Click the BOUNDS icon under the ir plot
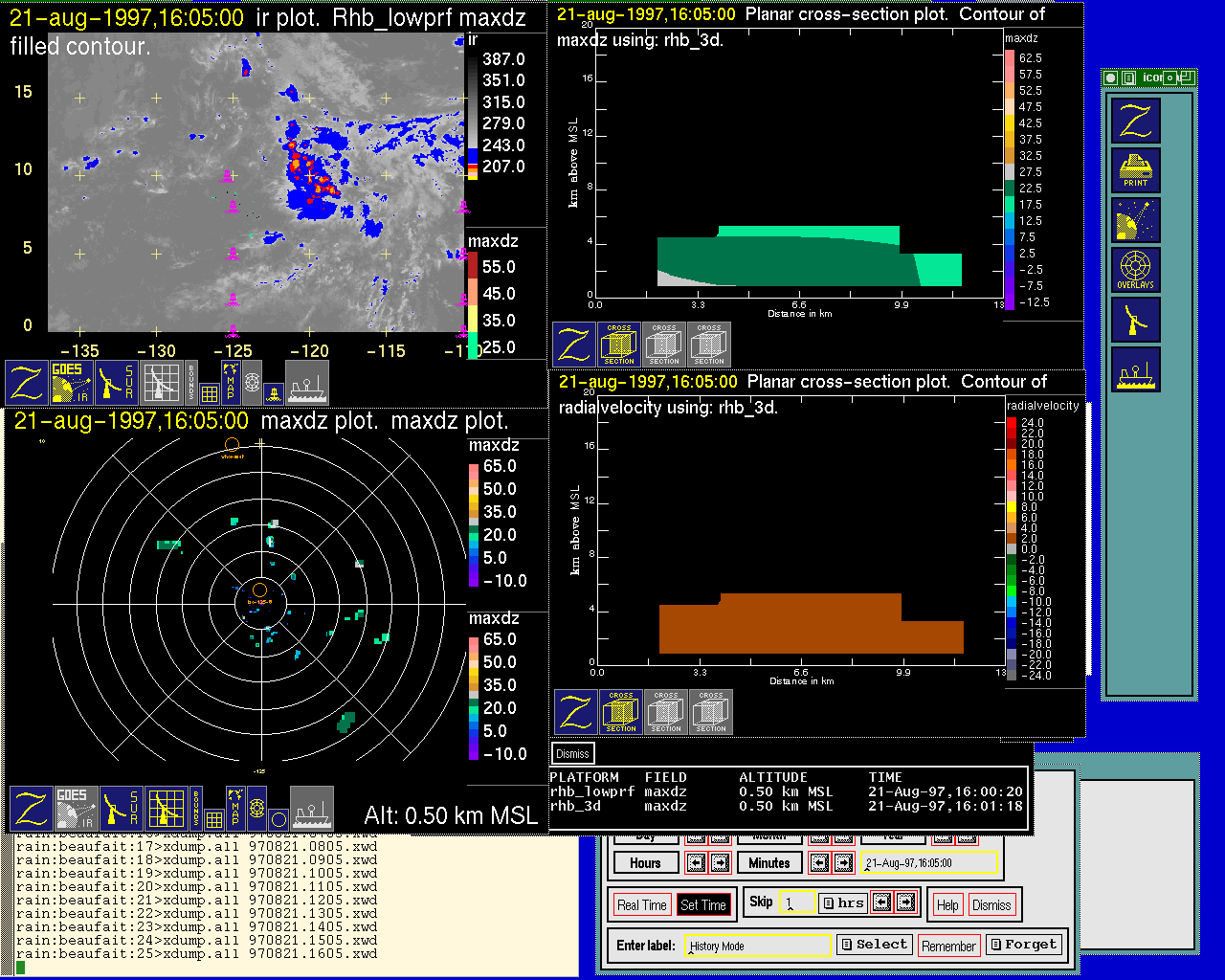1225x980 pixels. point(191,382)
